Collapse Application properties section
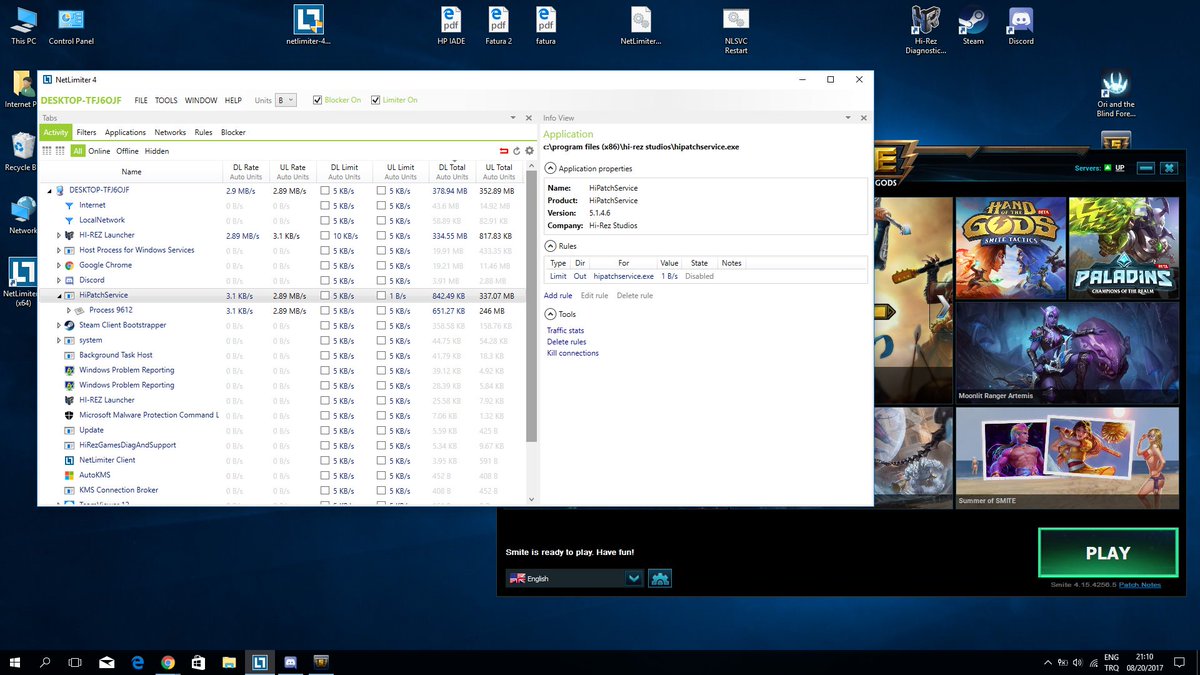The height and width of the screenshot is (675, 1200). tap(550, 168)
